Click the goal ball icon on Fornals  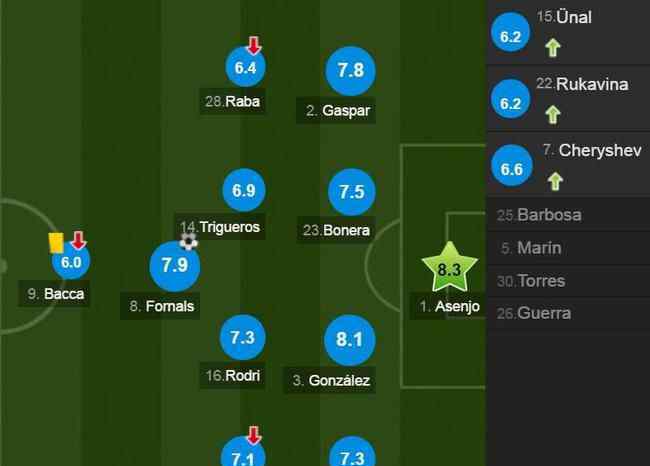click(189, 241)
